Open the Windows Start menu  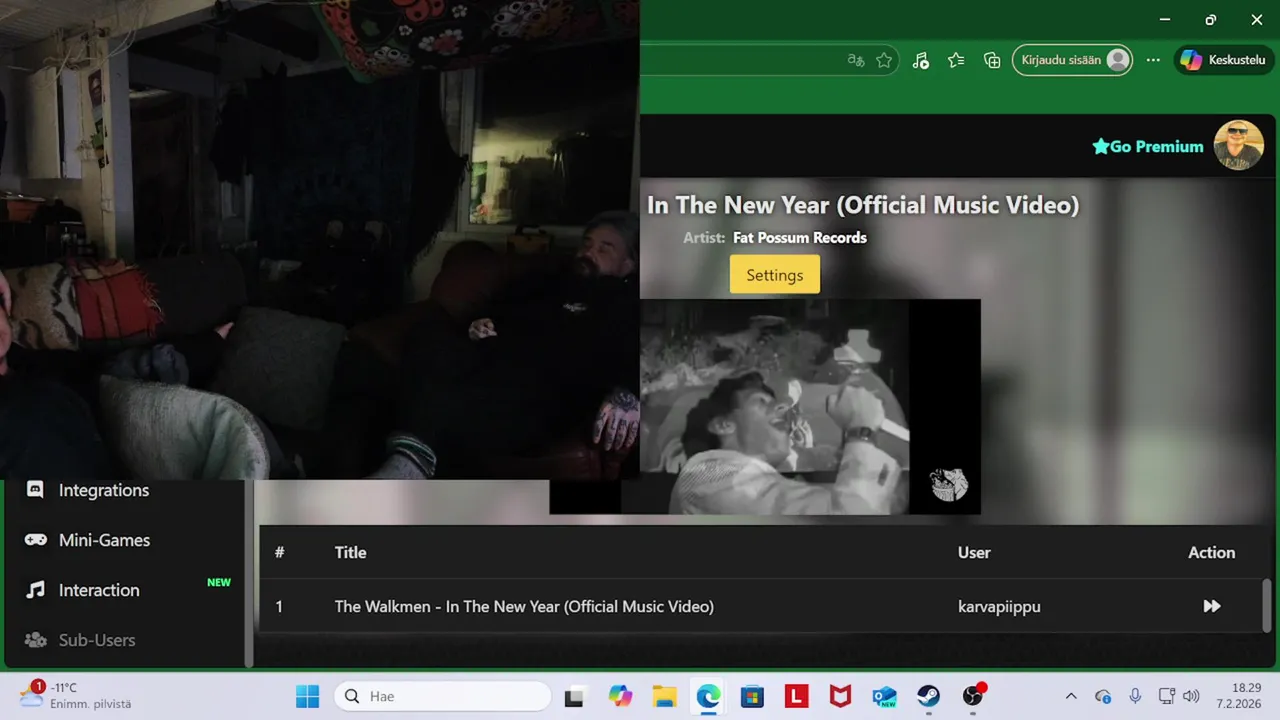coord(307,696)
